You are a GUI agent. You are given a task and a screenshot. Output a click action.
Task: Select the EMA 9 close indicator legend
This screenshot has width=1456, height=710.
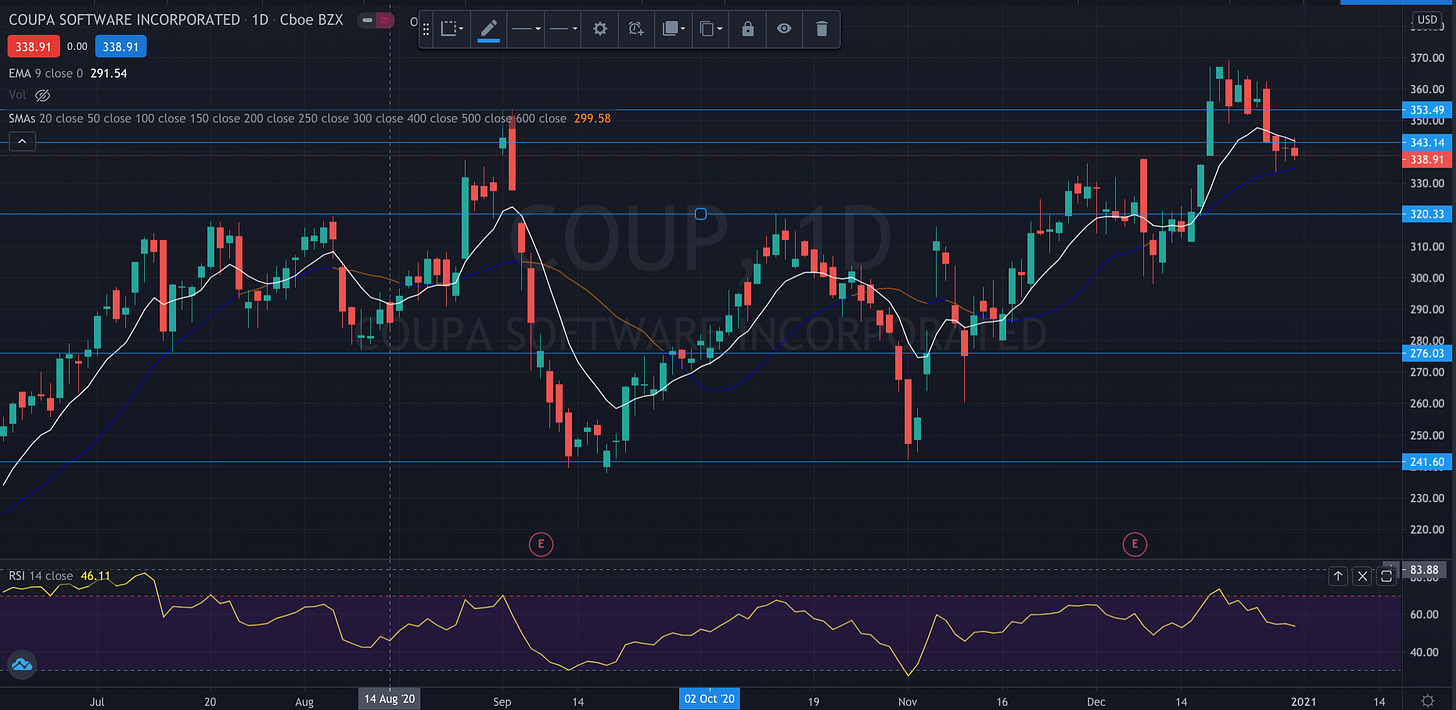[46, 73]
